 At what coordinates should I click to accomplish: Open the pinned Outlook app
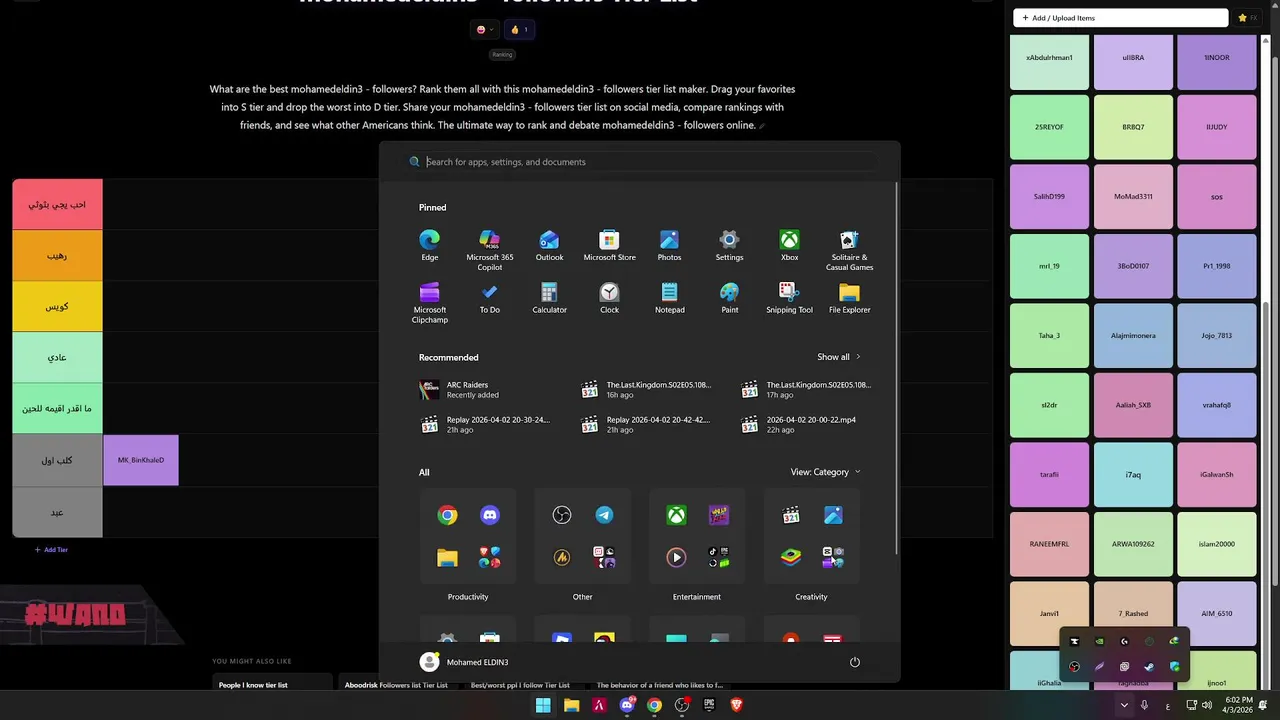(x=549, y=246)
